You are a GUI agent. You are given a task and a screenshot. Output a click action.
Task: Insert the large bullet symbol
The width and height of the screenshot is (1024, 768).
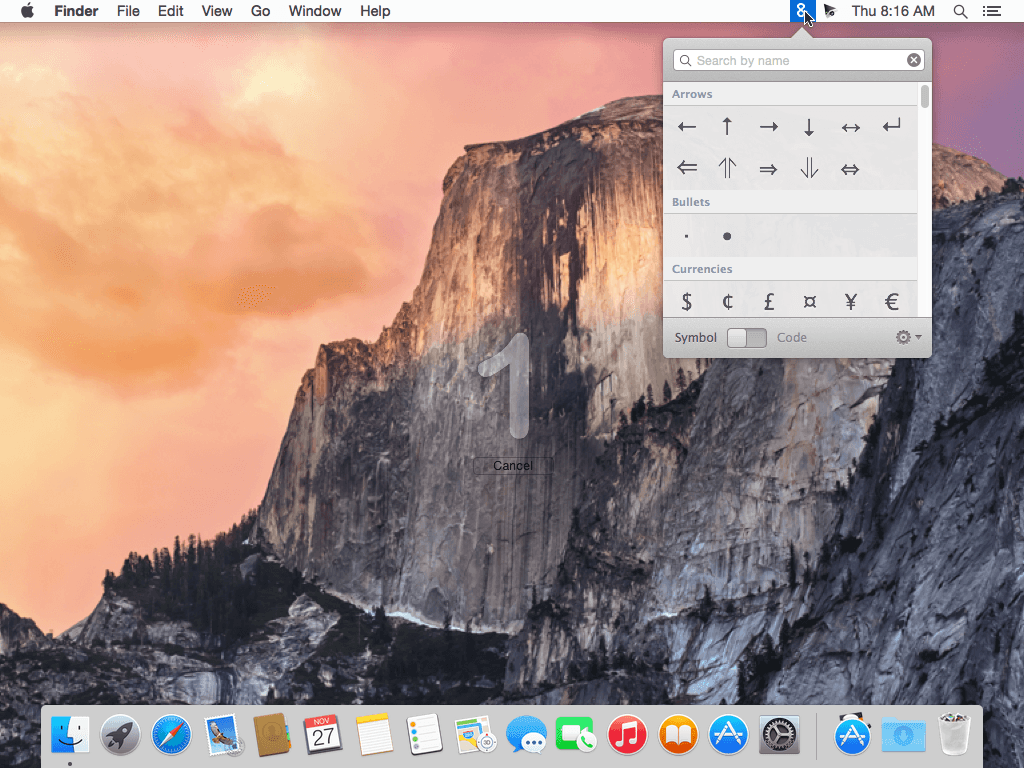[727, 236]
